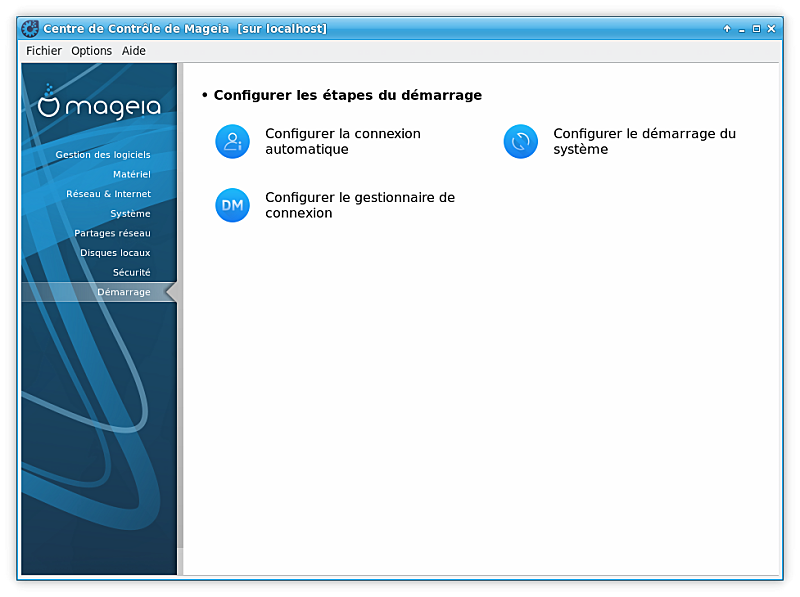Viewport: 800px width, 597px height.
Task: Go to Réseau & Internet section
Action: point(108,194)
